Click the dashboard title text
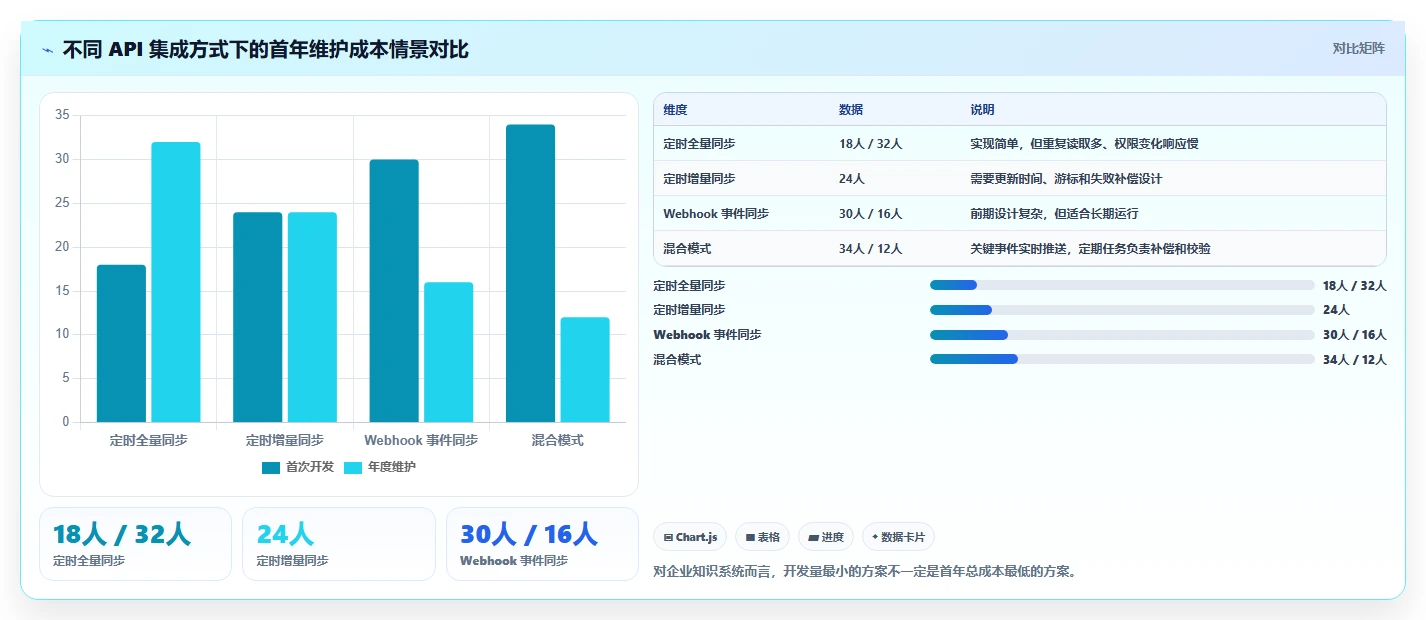 [x=265, y=49]
